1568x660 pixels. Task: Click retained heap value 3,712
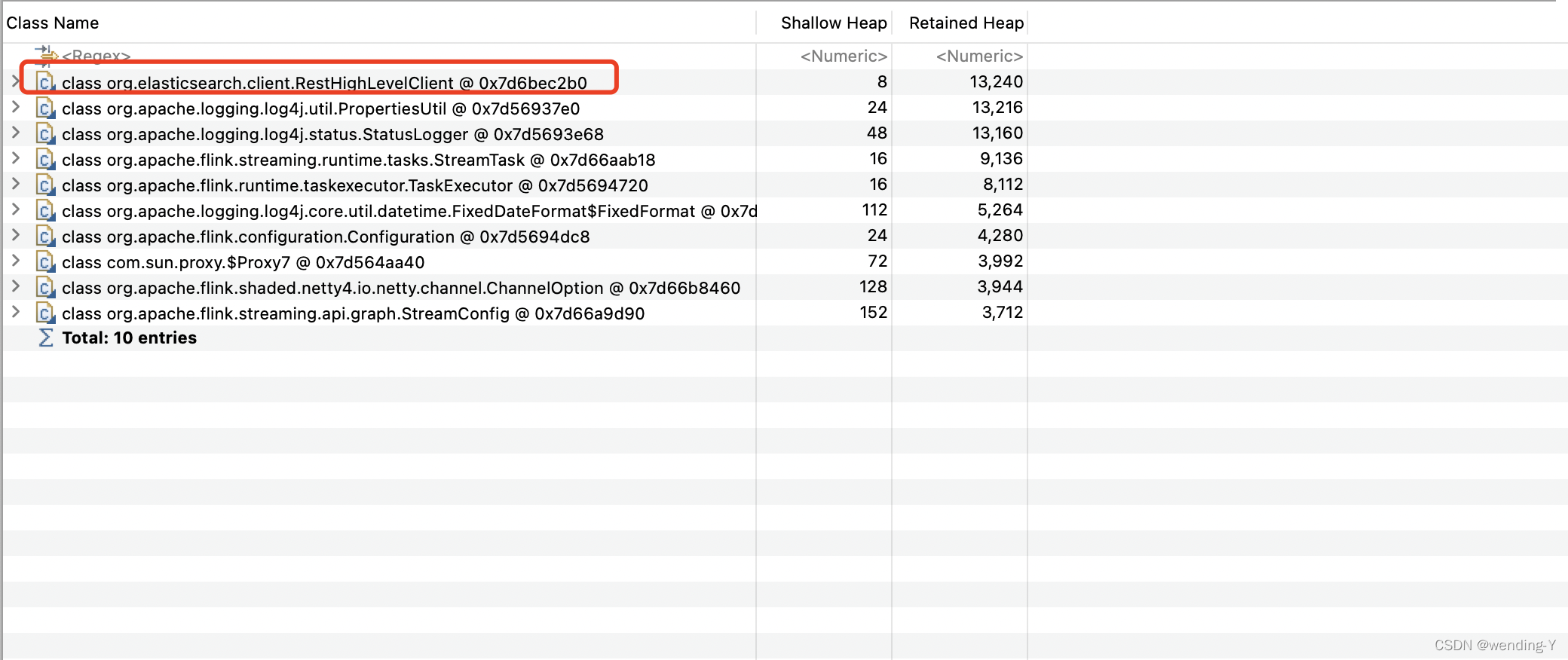(1003, 312)
